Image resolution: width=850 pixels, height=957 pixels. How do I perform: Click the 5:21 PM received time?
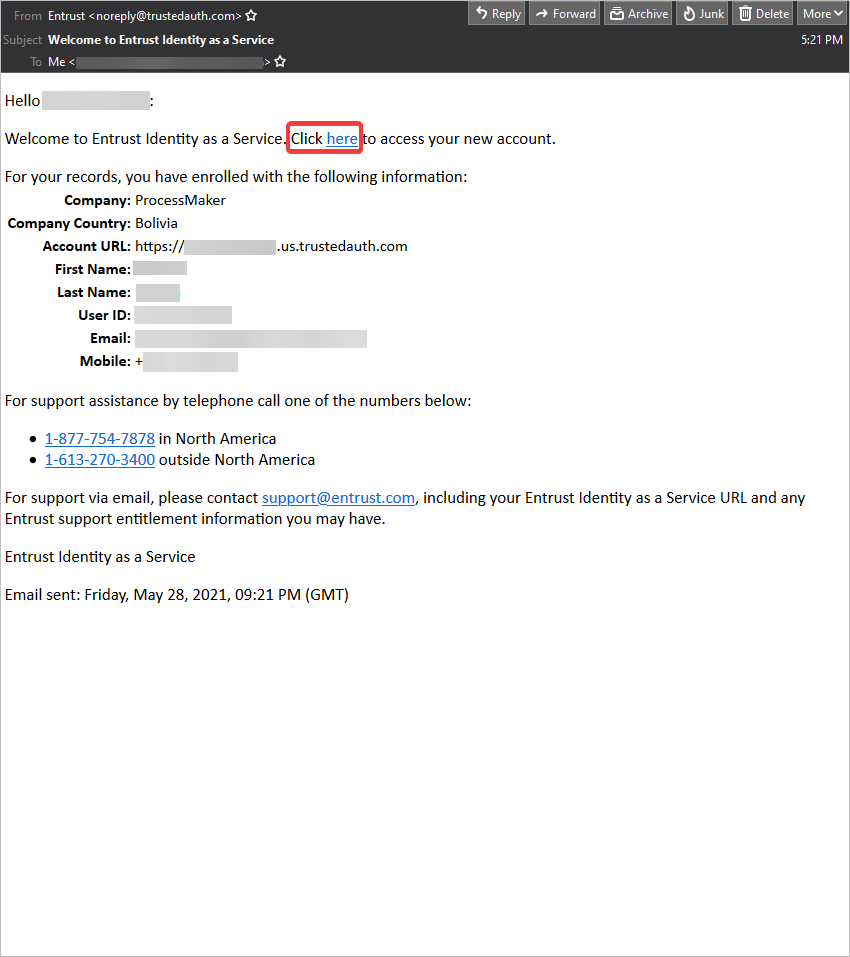(821, 40)
